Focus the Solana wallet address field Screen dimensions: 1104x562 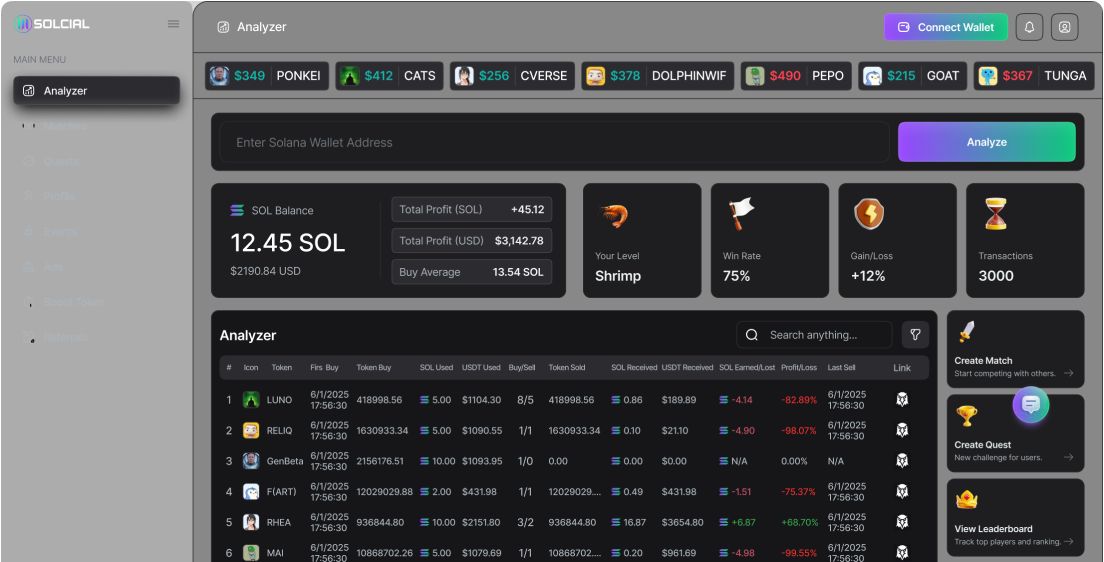(554, 142)
